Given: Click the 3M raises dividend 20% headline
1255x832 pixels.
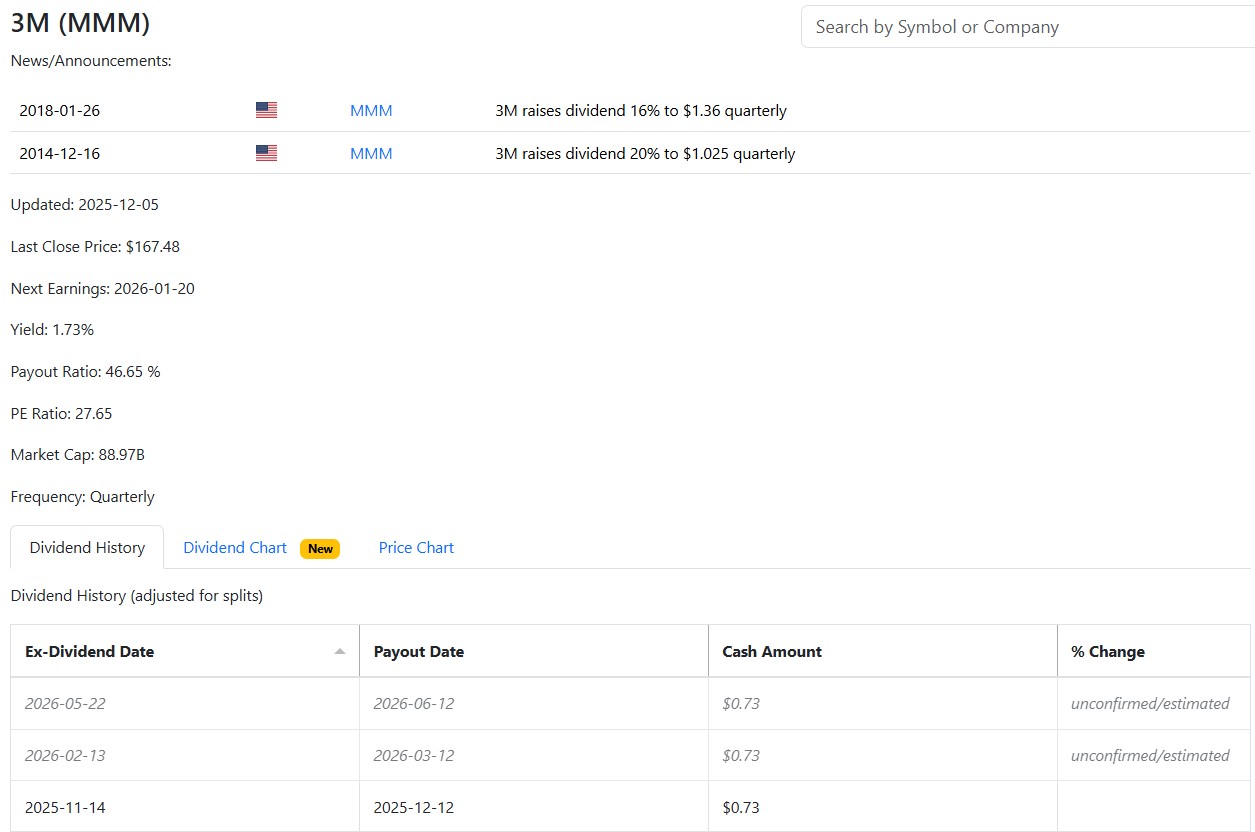Looking at the screenshot, I should tap(645, 154).
